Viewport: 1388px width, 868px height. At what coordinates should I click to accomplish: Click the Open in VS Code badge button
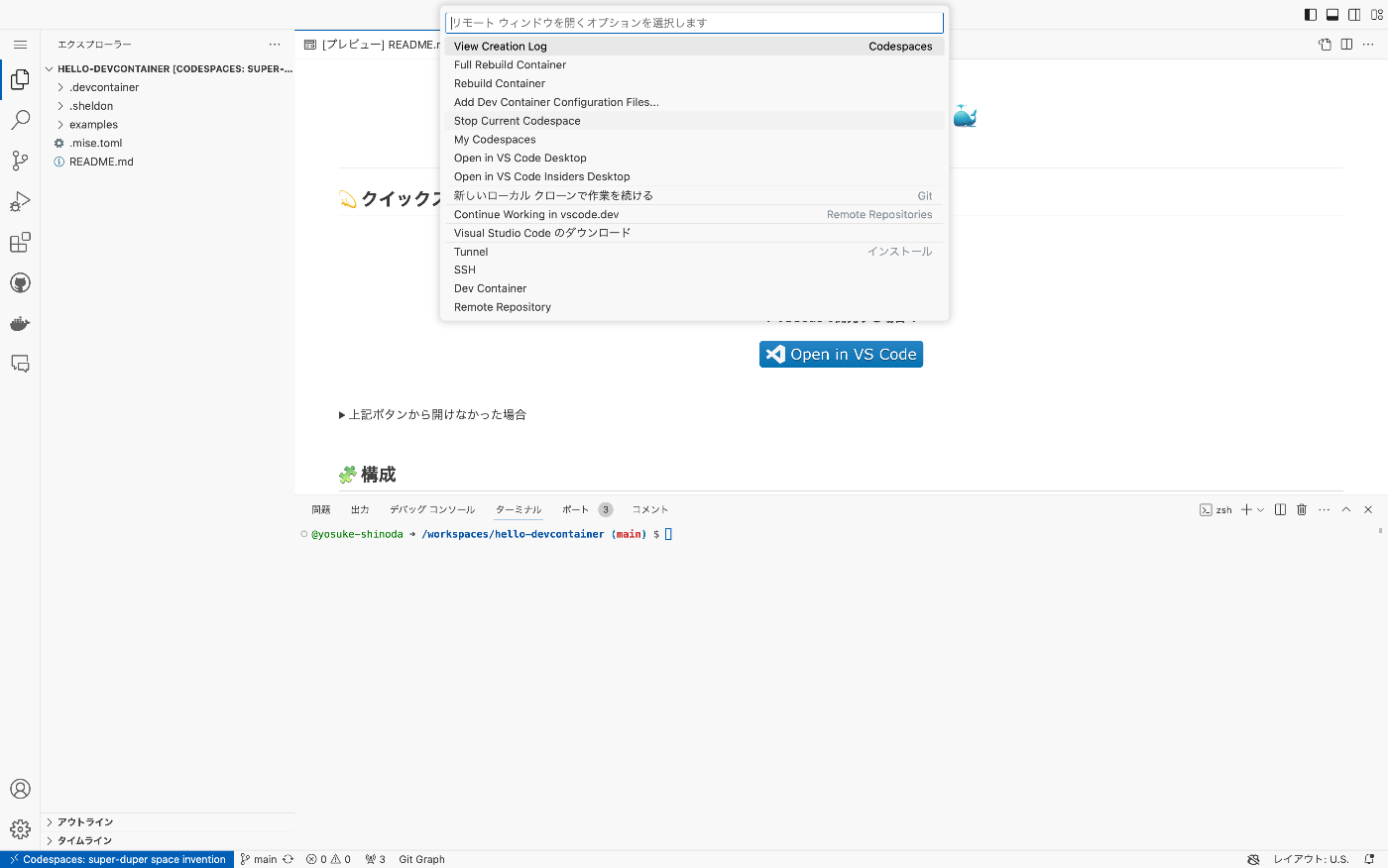(x=841, y=354)
